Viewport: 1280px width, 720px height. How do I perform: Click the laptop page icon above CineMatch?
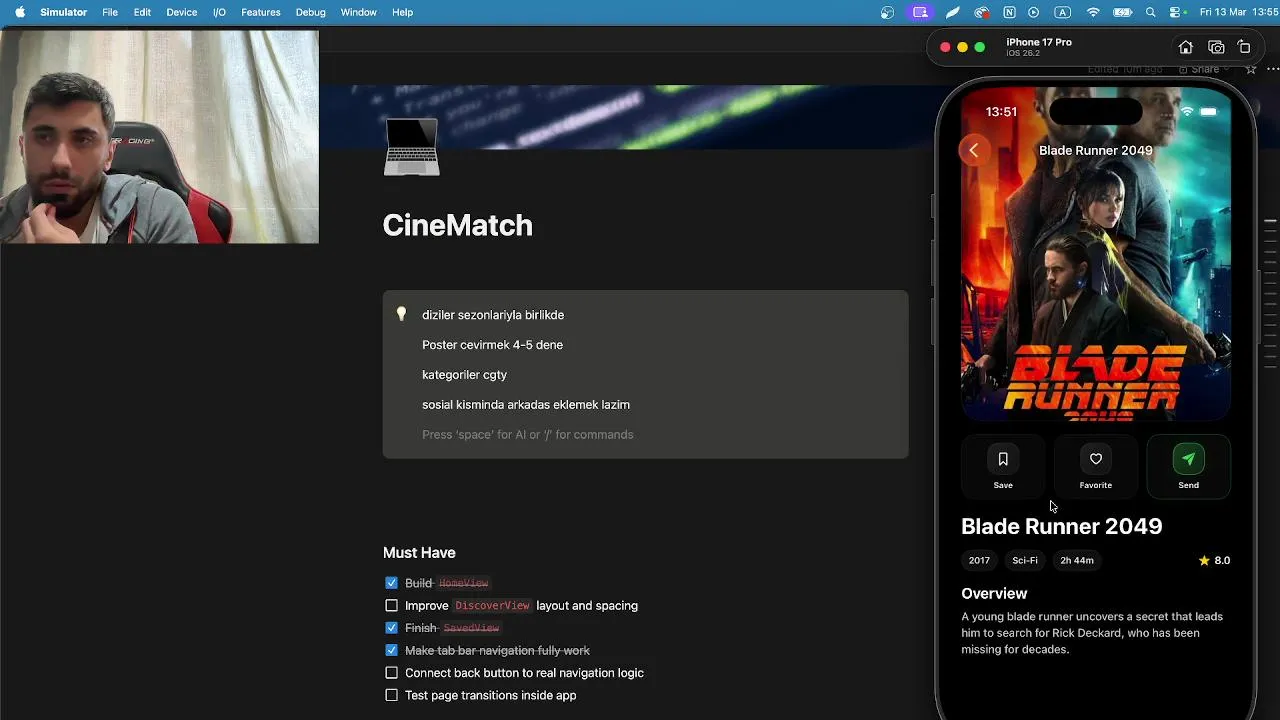click(411, 147)
